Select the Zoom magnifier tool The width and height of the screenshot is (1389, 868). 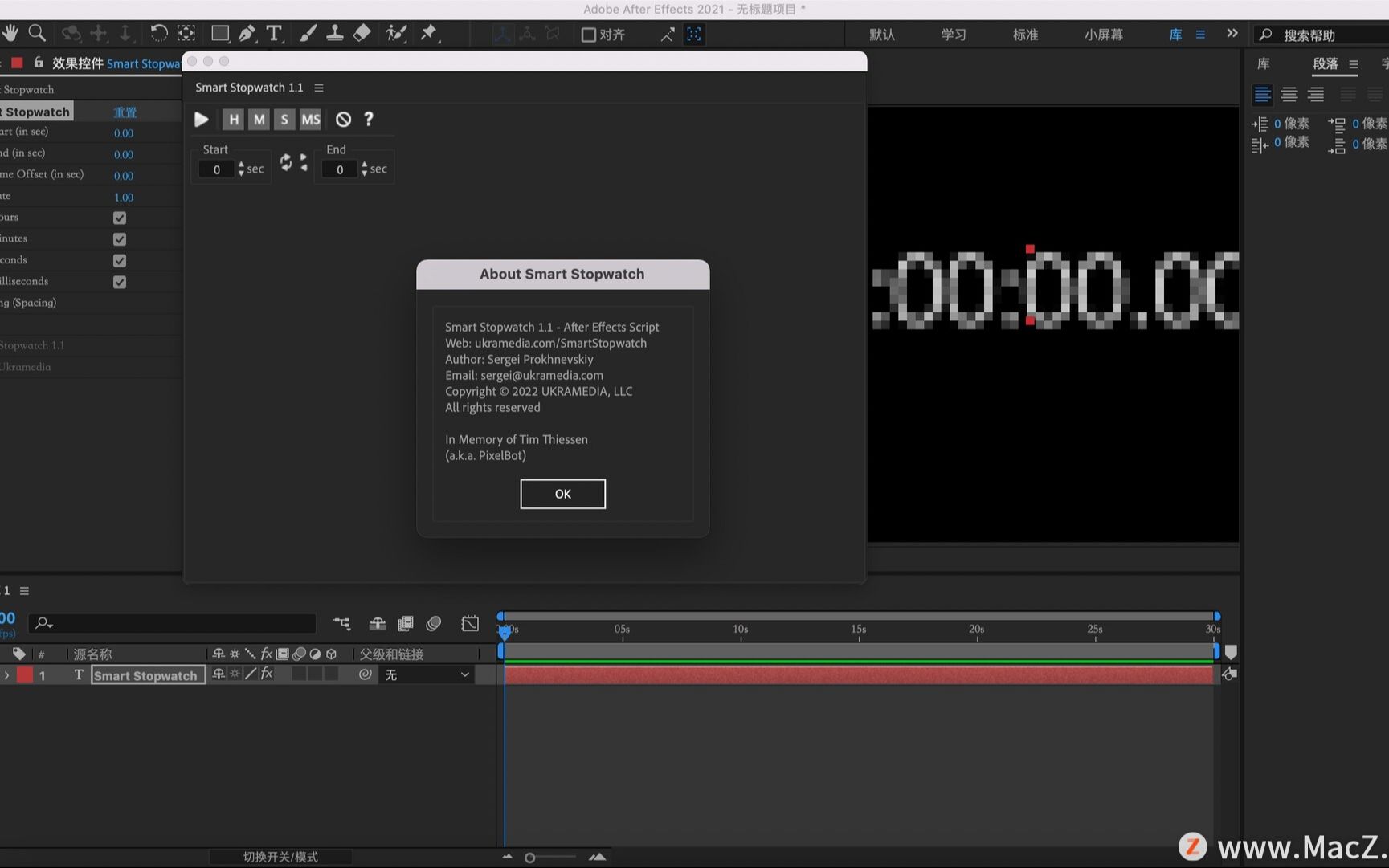37,33
